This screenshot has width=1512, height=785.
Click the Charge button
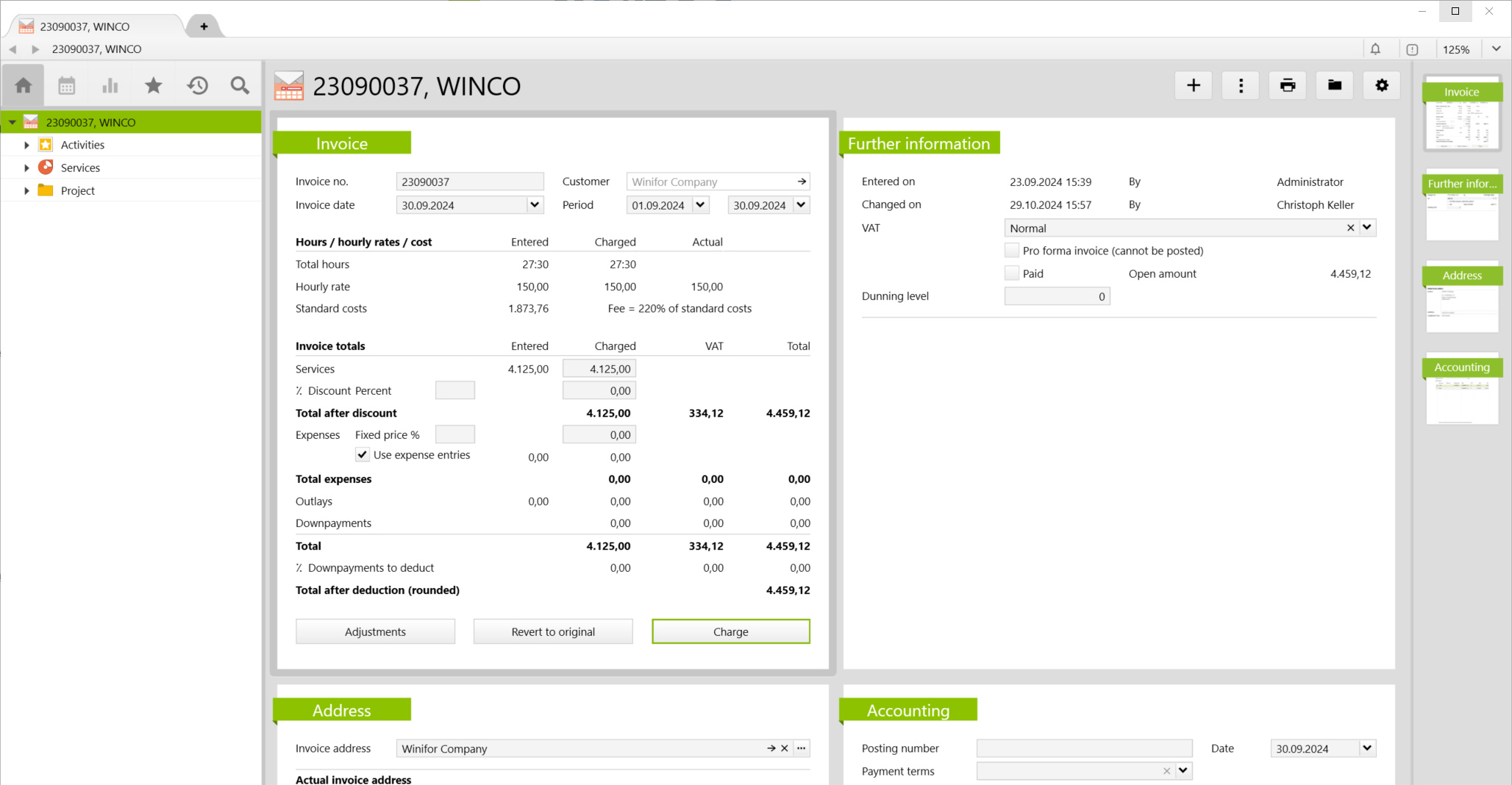click(730, 632)
